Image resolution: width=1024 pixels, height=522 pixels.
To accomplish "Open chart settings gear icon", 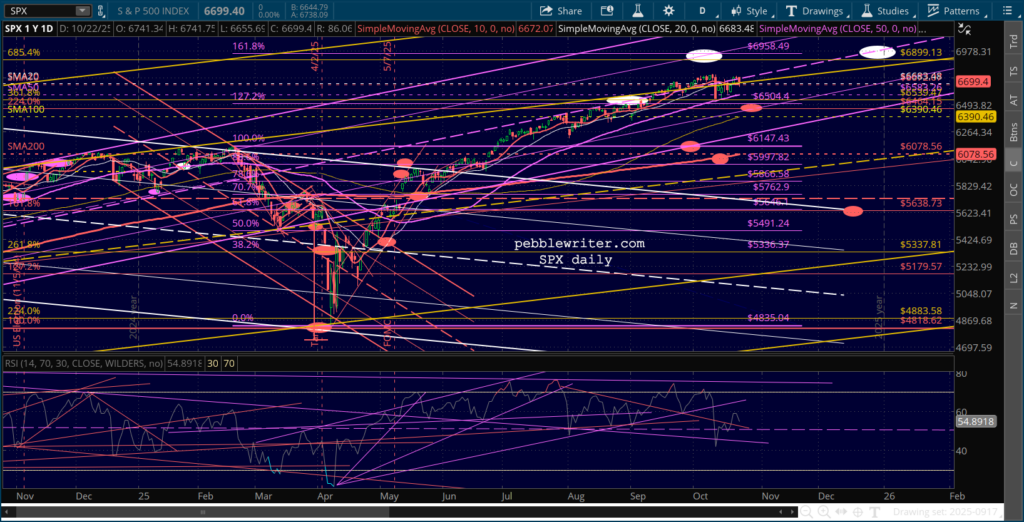I will 670,11.
